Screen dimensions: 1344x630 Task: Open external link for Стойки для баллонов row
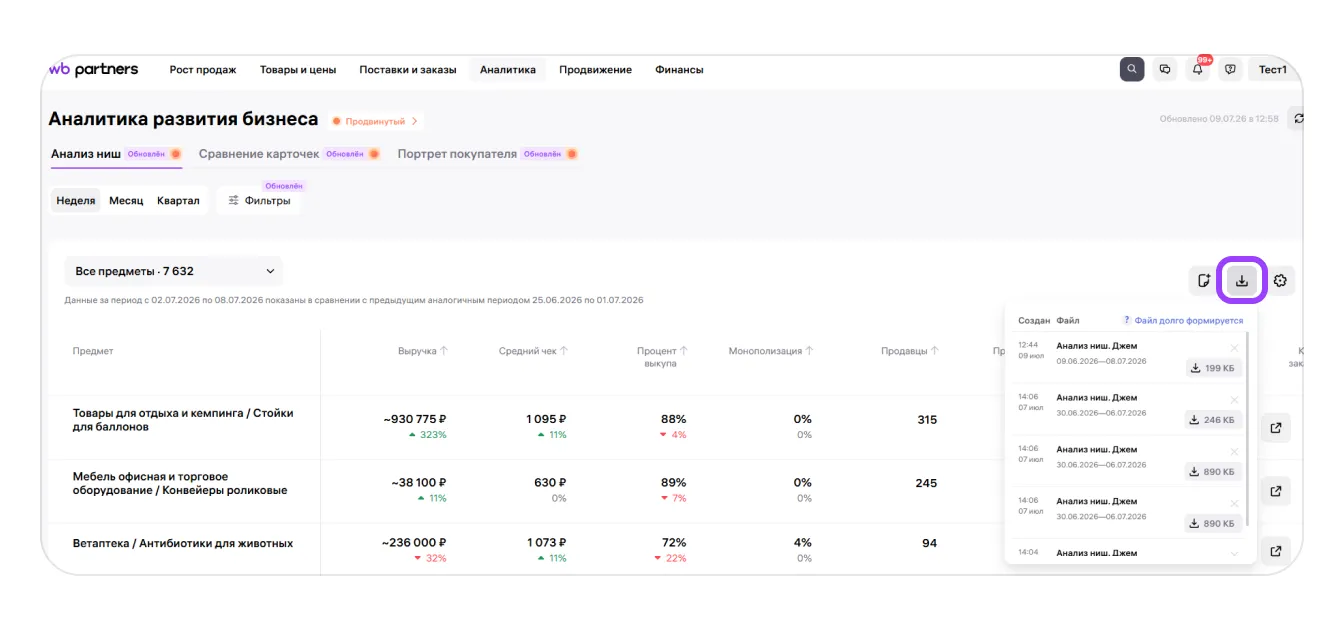1276,427
